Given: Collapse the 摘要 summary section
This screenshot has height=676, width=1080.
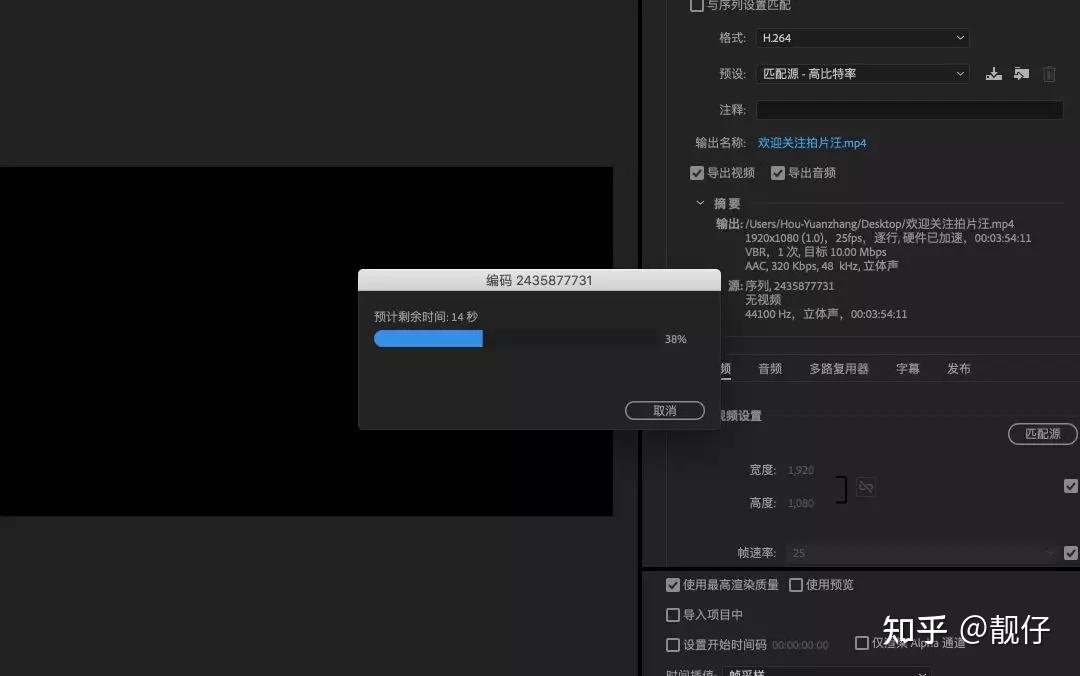Looking at the screenshot, I should [x=700, y=203].
